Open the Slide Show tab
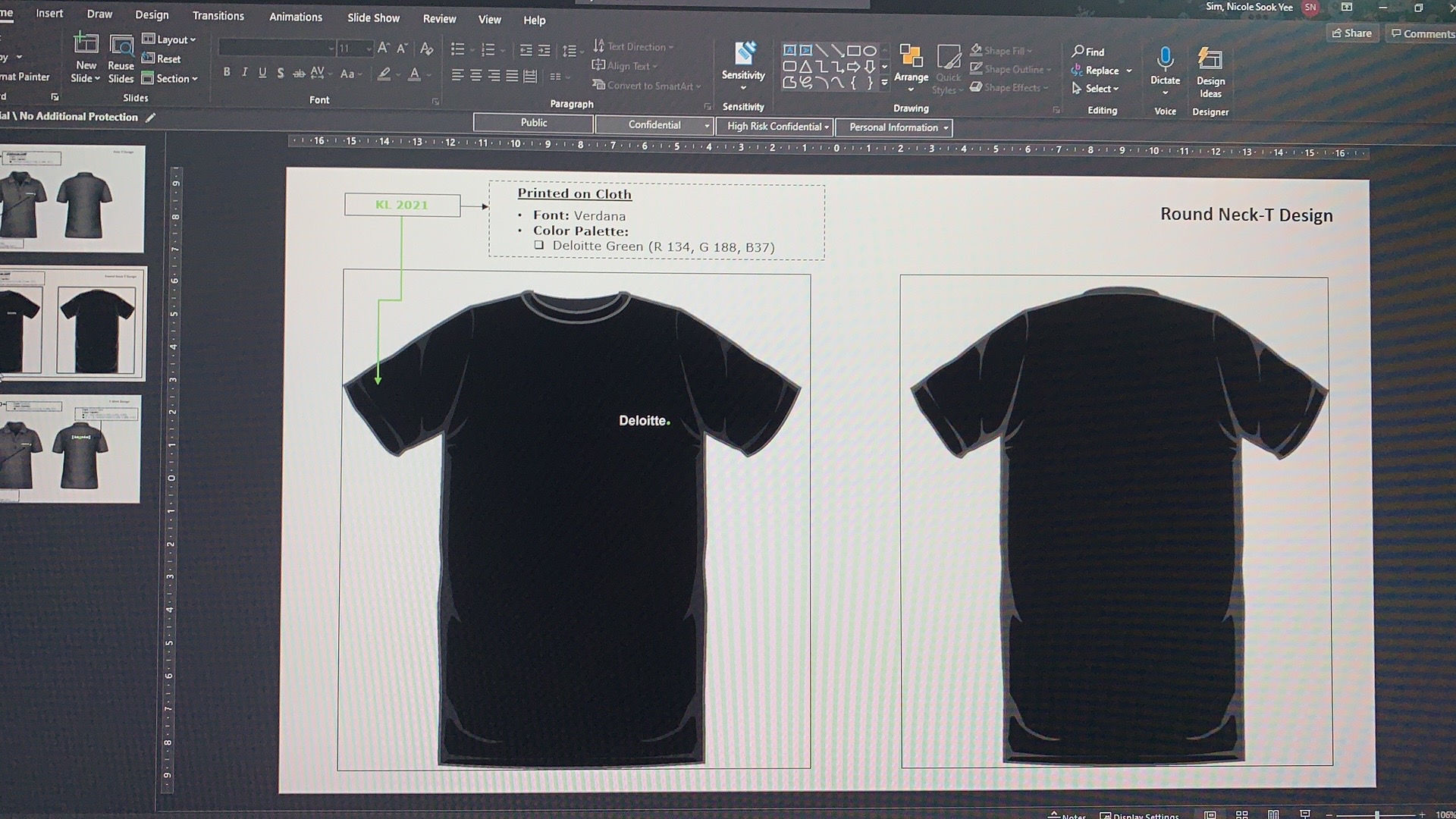The height and width of the screenshot is (819, 1456). 373,17
